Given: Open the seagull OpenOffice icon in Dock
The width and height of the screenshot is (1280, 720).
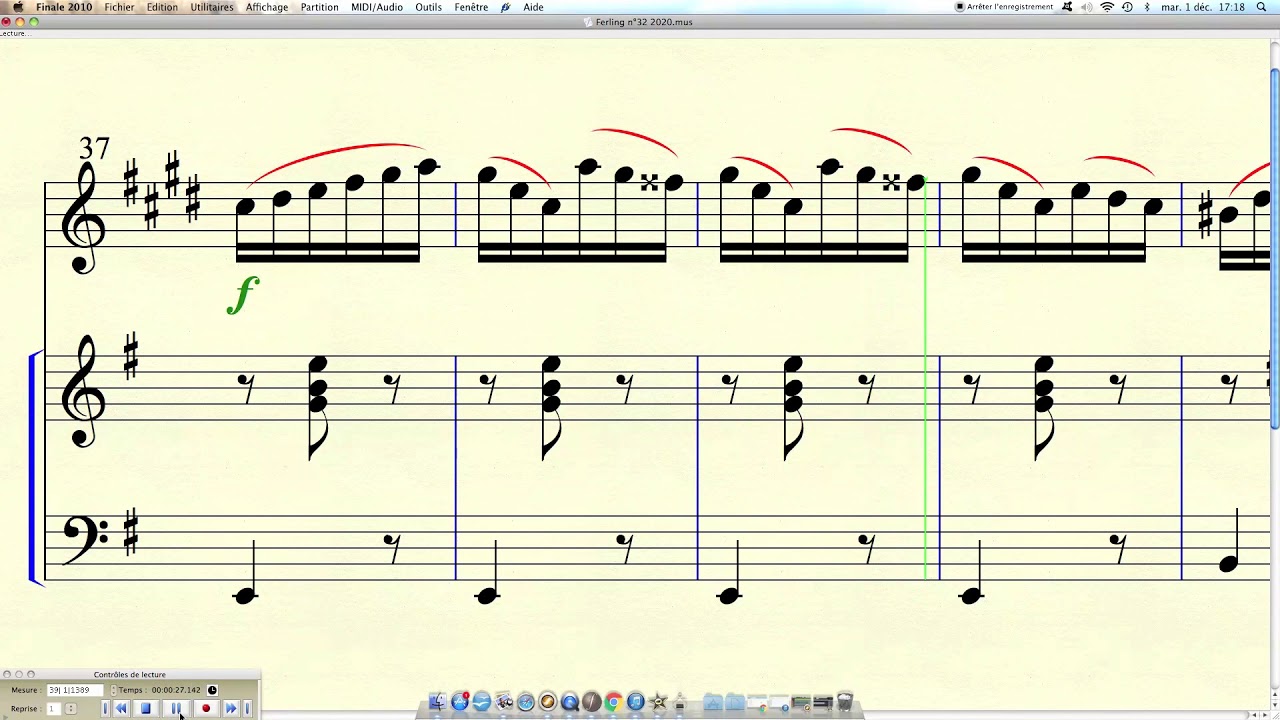Looking at the screenshot, I should [x=482, y=702].
